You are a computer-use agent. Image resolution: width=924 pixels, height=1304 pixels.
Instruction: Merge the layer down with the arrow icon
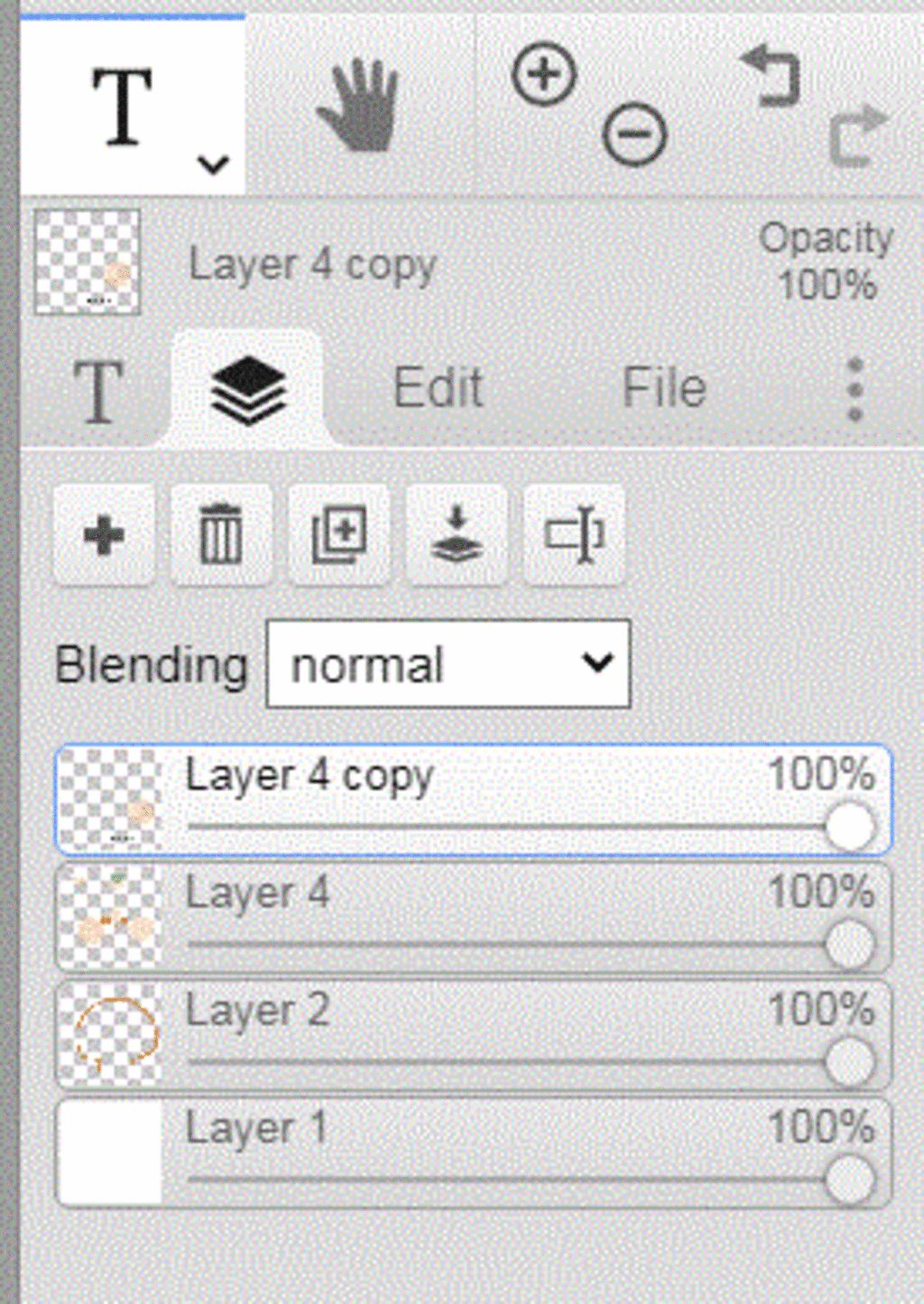(x=457, y=535)
